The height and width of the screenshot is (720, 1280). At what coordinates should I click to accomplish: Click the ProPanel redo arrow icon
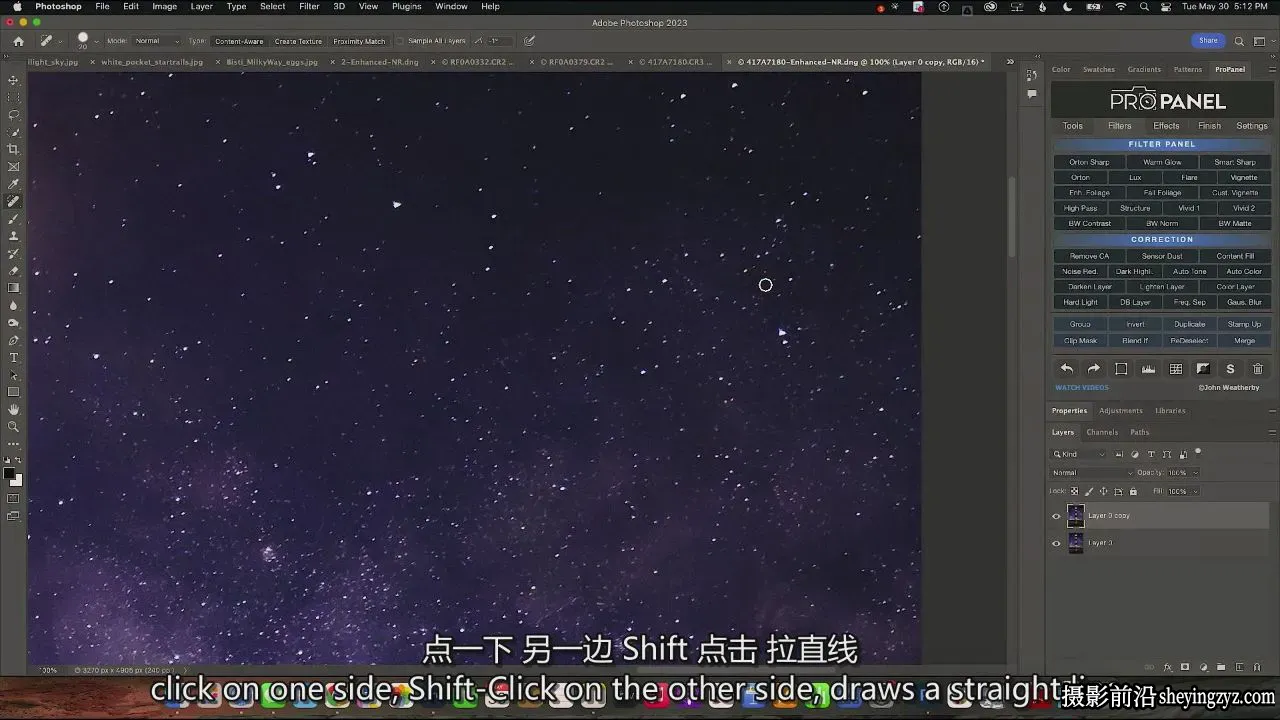click(1094, 369)
